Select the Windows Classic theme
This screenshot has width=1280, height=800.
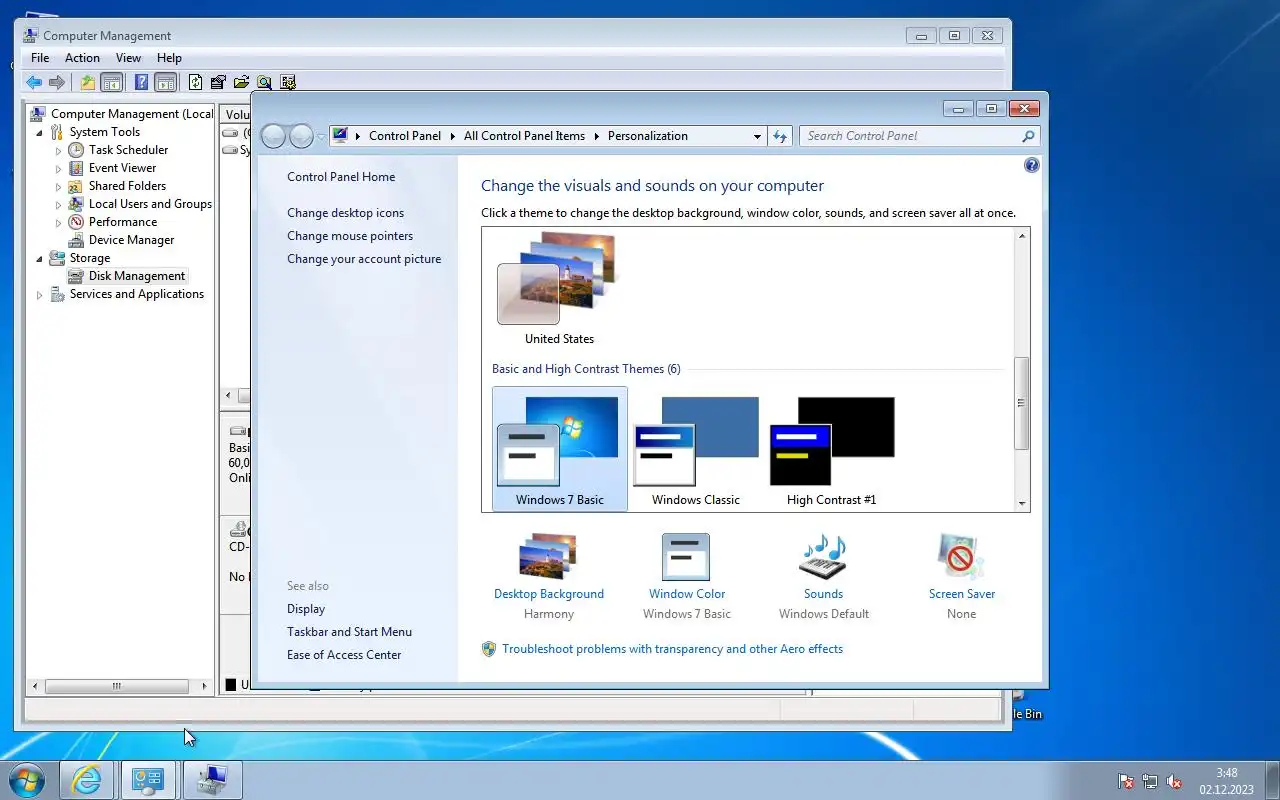pos(696,449)
